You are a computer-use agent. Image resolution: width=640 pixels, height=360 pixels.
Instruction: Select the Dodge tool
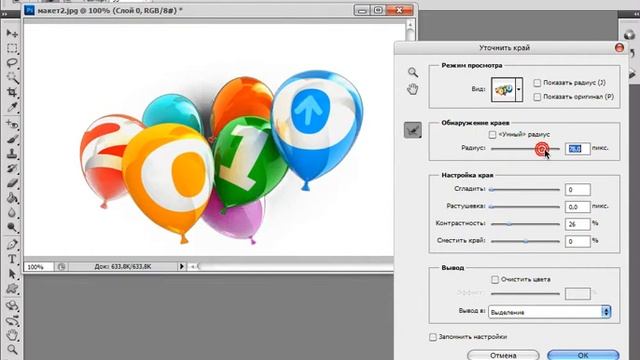(x=12, y=227)
